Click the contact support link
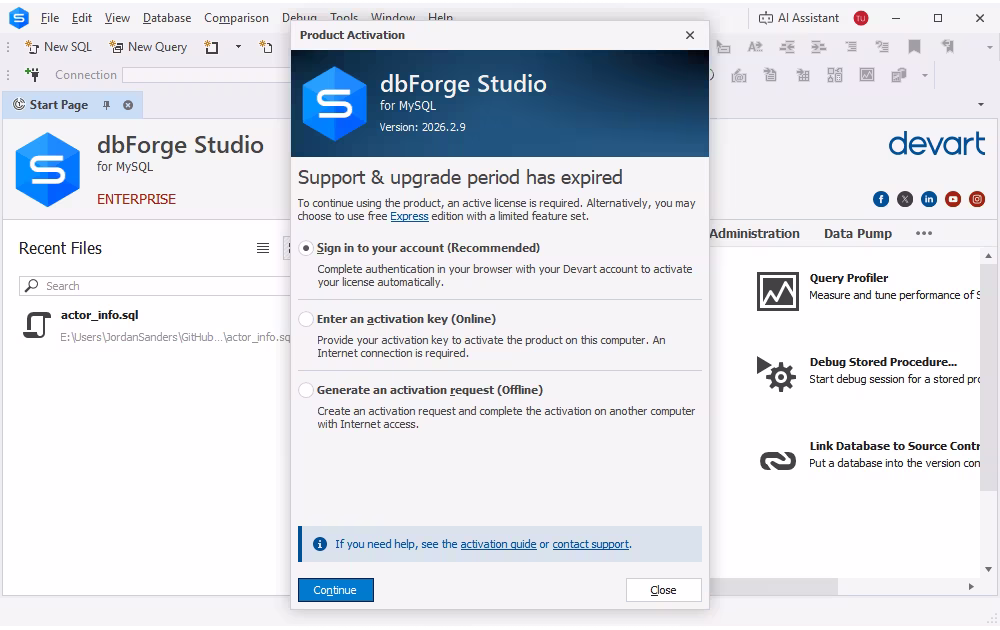The width and height of the screenshot is (1000, 630). point(591,544)
